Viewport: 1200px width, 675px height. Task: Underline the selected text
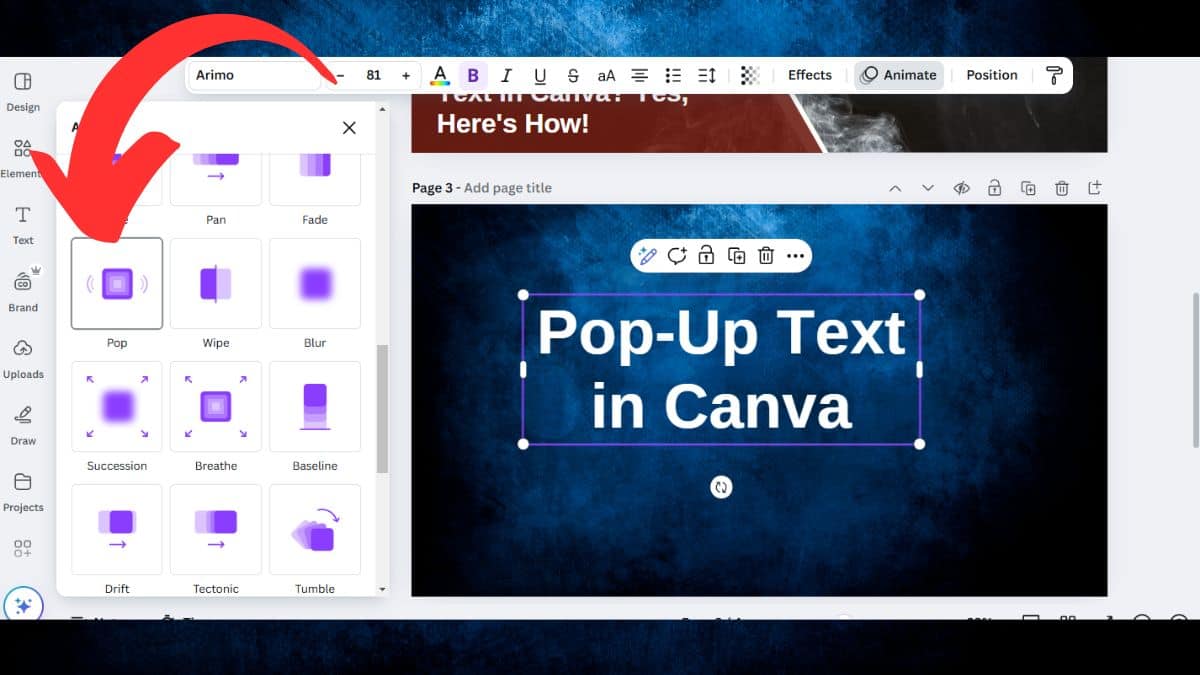[540, 75]
